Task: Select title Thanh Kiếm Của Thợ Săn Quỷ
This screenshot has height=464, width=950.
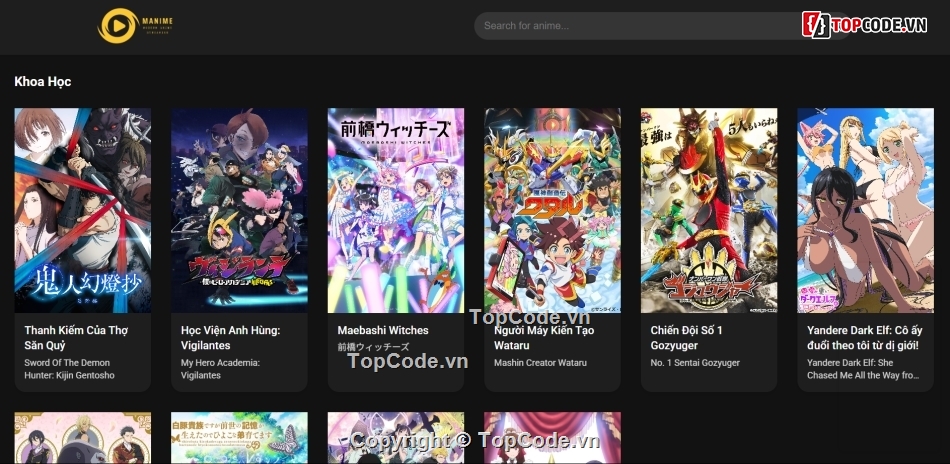Action: tap(76, 338)
